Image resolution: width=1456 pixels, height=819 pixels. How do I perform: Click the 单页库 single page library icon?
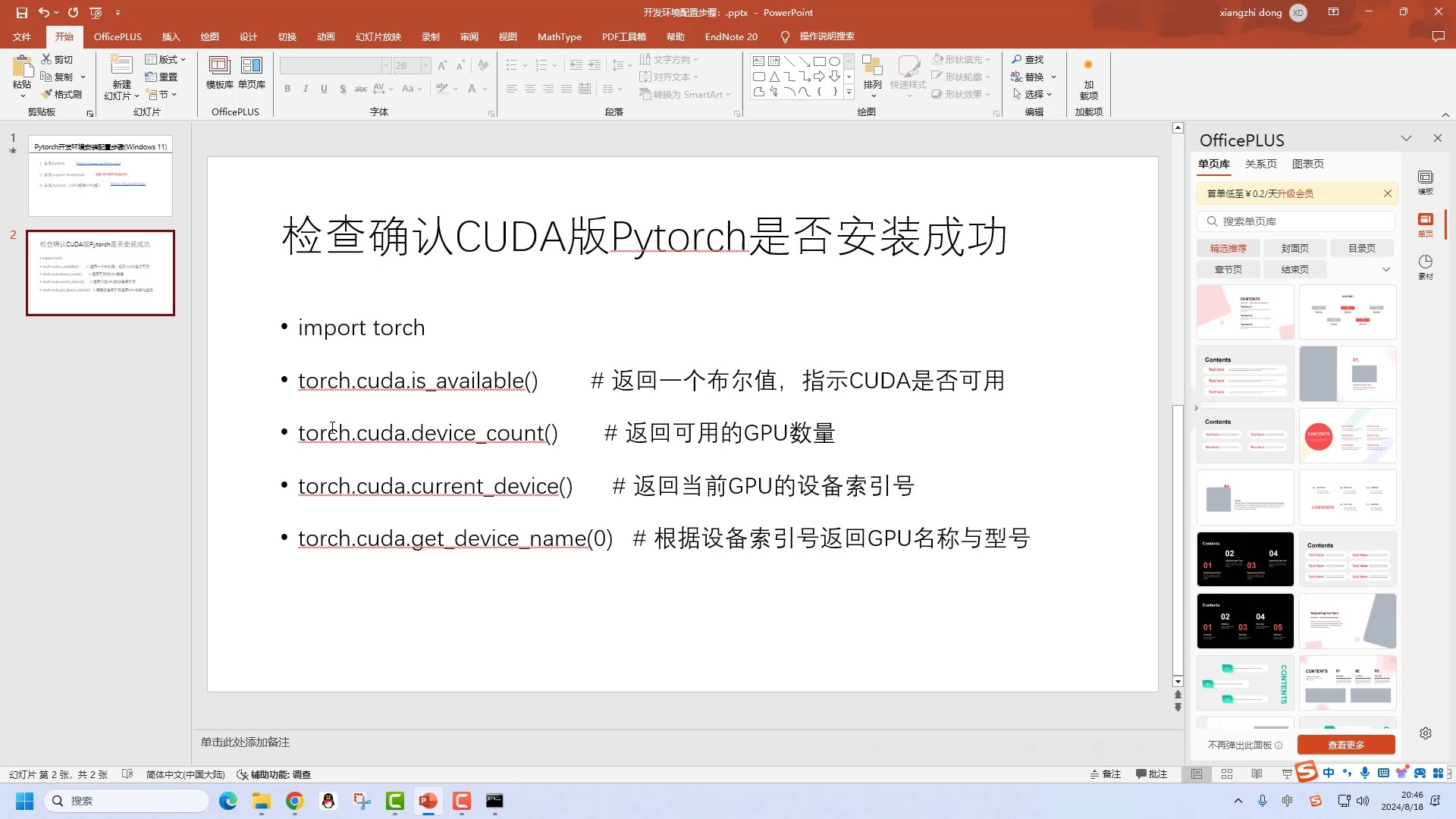[x=251, y=73]
